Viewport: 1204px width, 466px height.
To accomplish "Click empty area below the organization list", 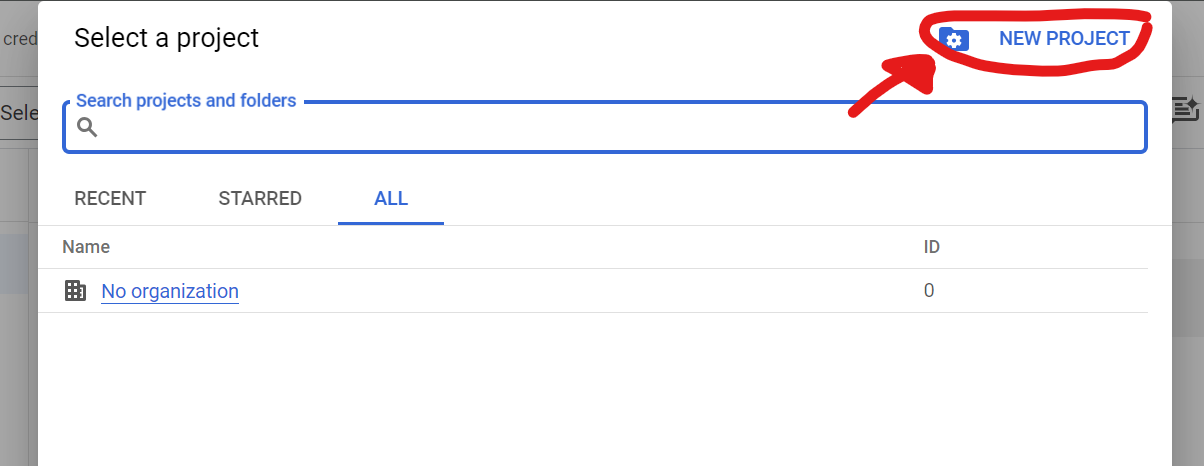I will 604,390.
